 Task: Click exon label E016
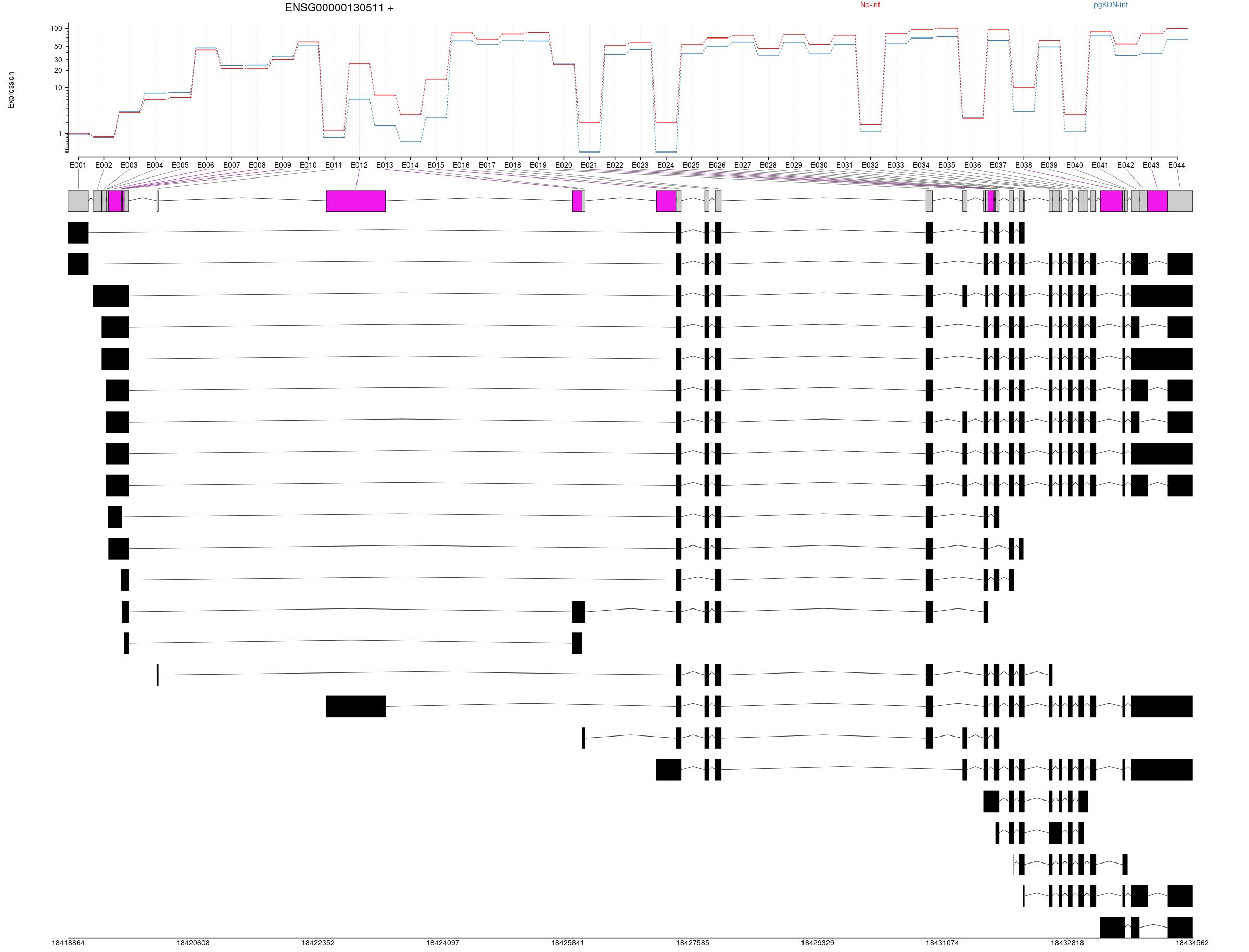pos(461,166)
